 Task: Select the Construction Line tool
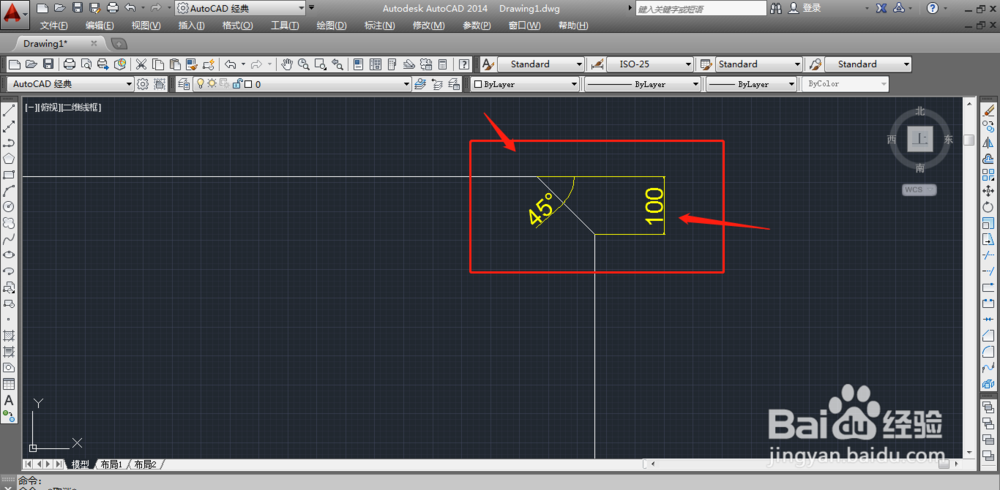pos(9,126)
